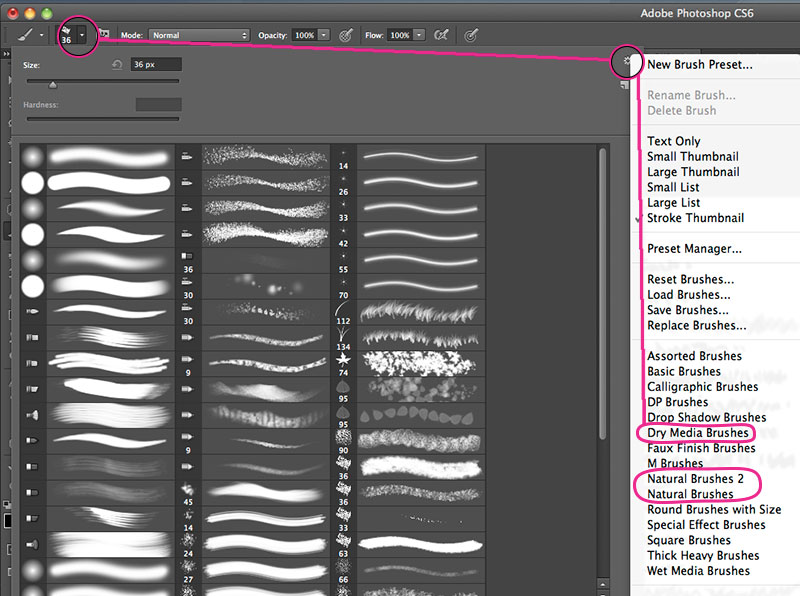This screenshot has width=800, height=596.
Task: Click the create new preset icon under gear
Action: coord(624,85)
